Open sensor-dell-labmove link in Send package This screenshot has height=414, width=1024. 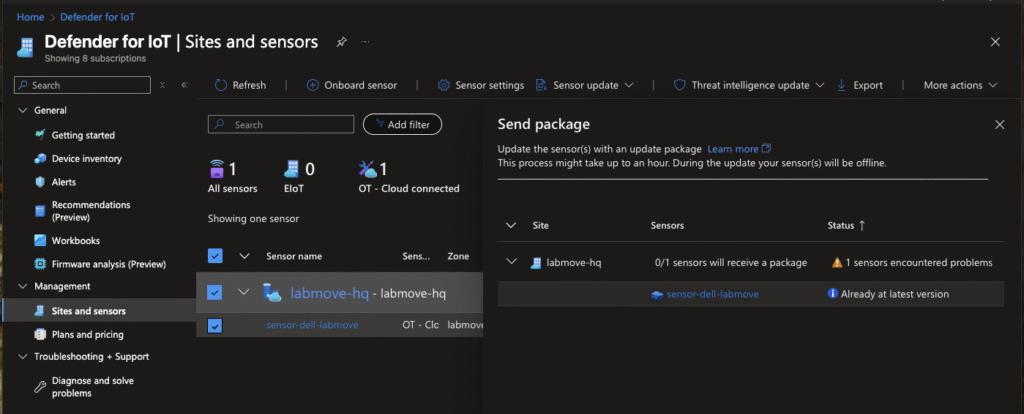point(712,295)
